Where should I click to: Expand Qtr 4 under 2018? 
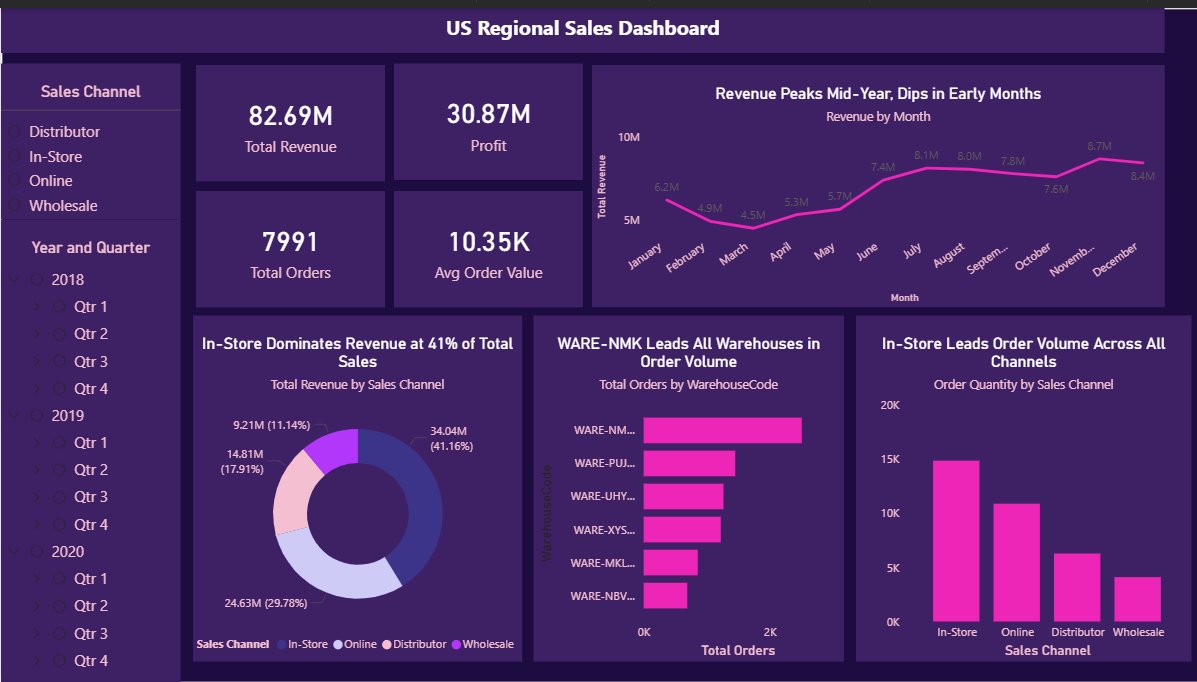(x=37, y=389)
